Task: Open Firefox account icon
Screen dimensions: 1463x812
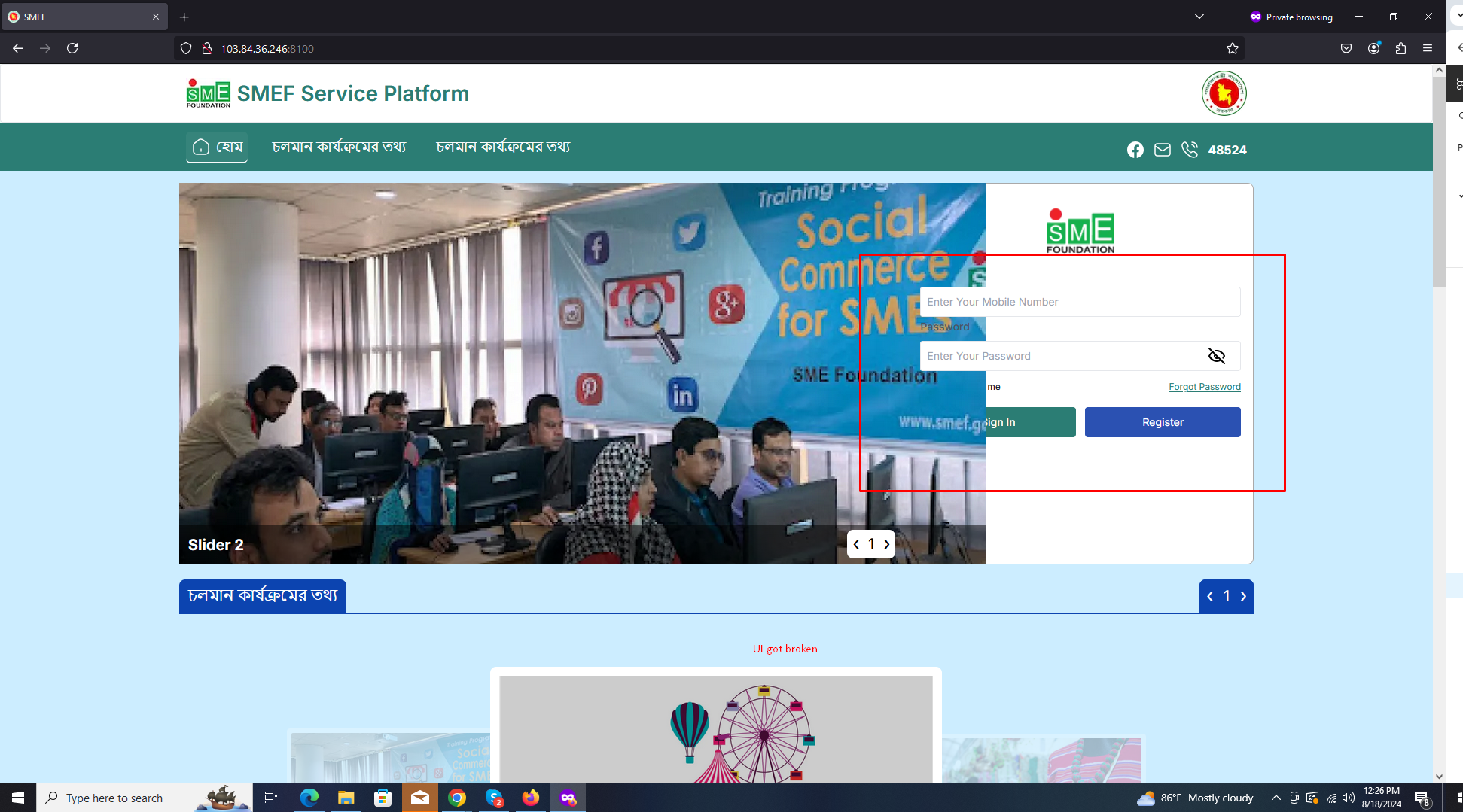Action: (1373, 48)
